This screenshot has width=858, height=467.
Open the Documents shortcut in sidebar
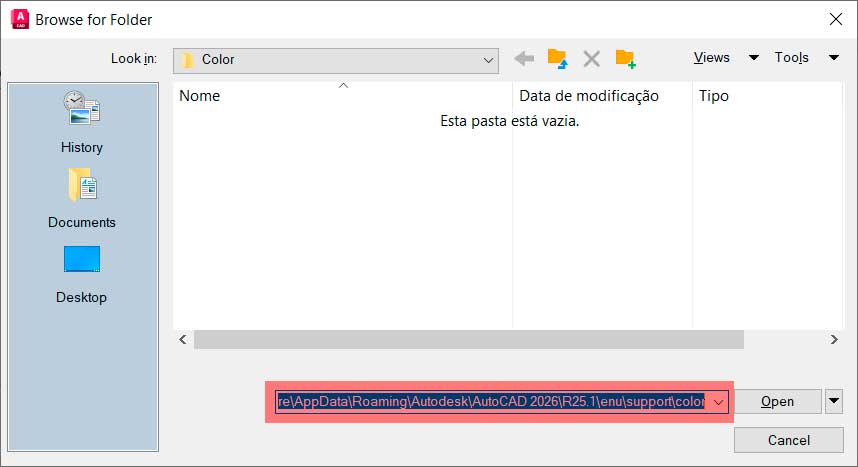[82, 198]
